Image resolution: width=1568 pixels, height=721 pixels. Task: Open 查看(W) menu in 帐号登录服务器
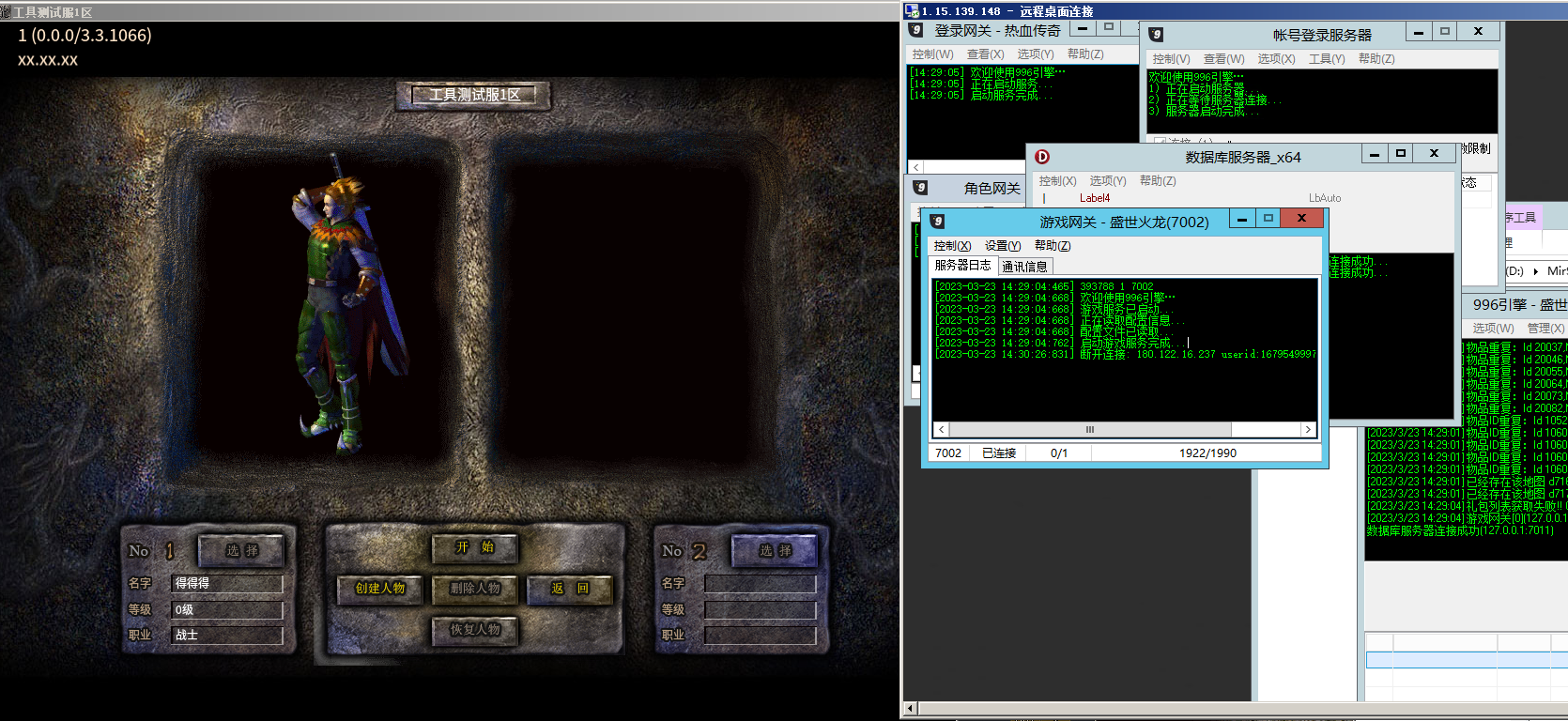tap(1223, 59)
